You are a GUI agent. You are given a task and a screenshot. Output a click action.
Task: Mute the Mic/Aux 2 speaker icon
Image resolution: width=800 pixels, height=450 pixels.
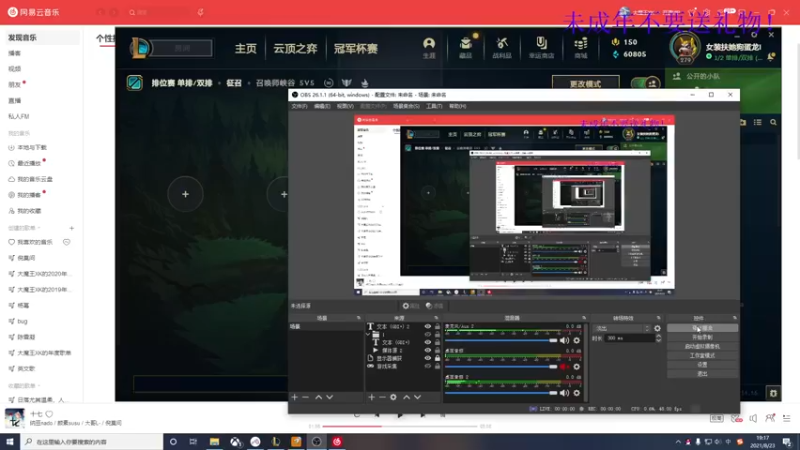click(564, 340)
